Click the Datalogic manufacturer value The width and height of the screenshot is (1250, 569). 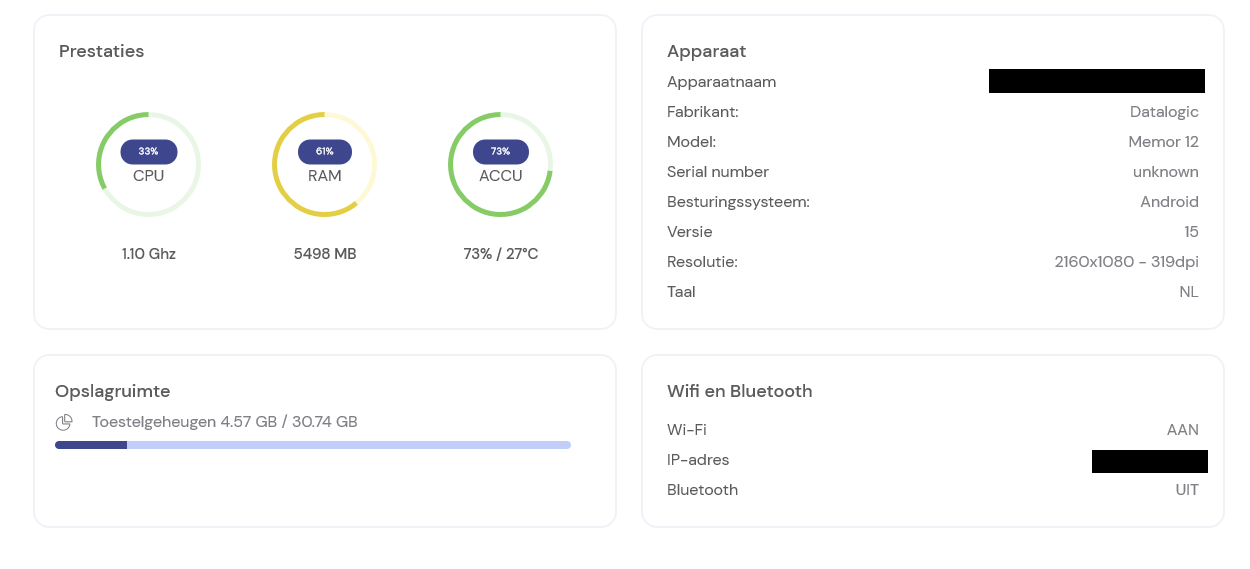[1163, 112]
